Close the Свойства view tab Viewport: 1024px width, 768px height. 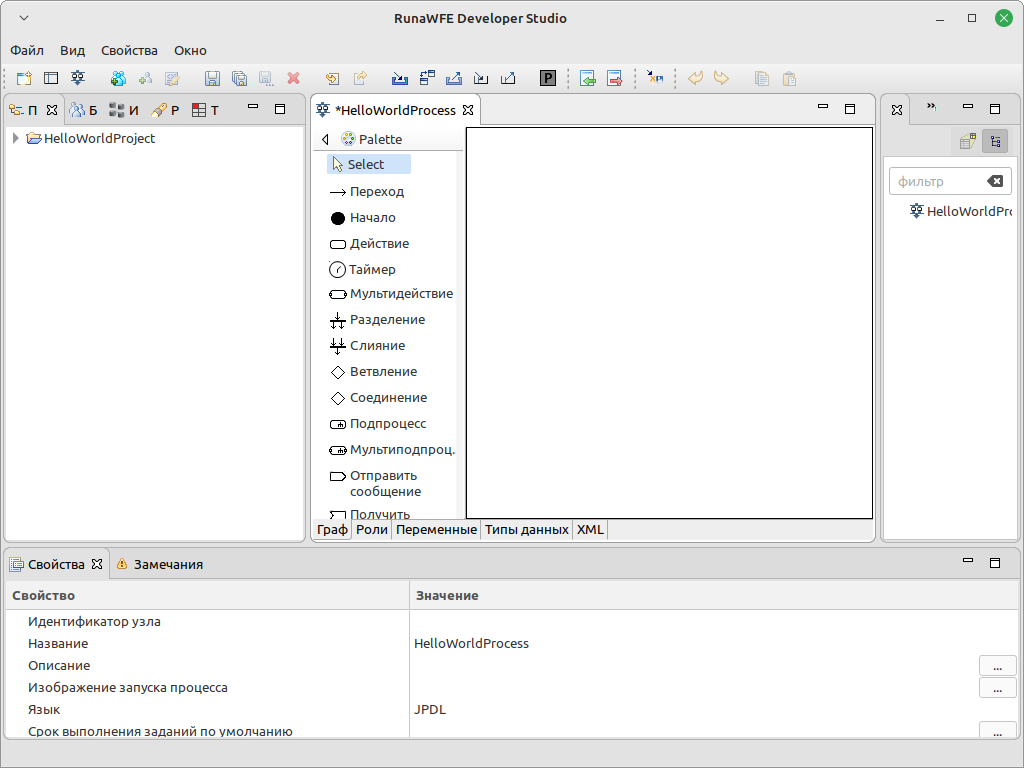coord(97,564)
